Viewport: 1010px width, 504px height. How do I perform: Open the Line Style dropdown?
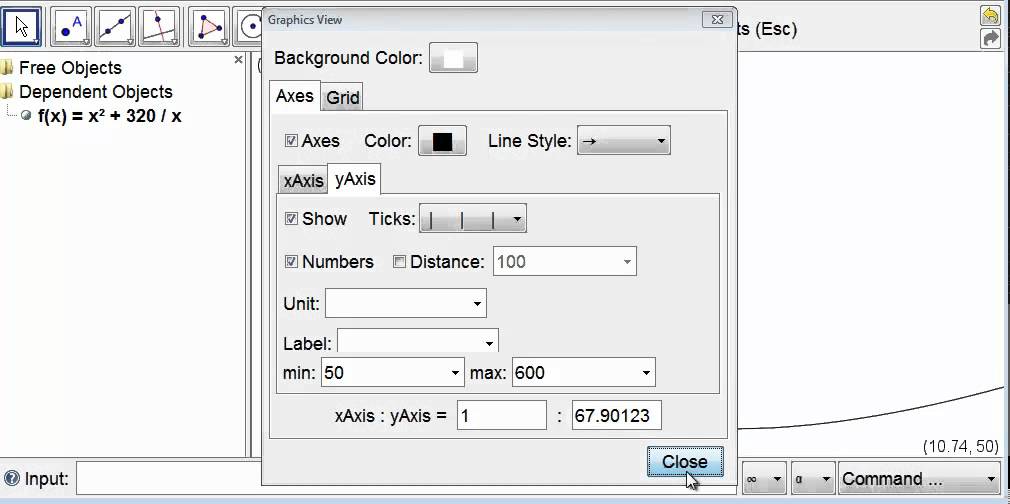point(624,141)
